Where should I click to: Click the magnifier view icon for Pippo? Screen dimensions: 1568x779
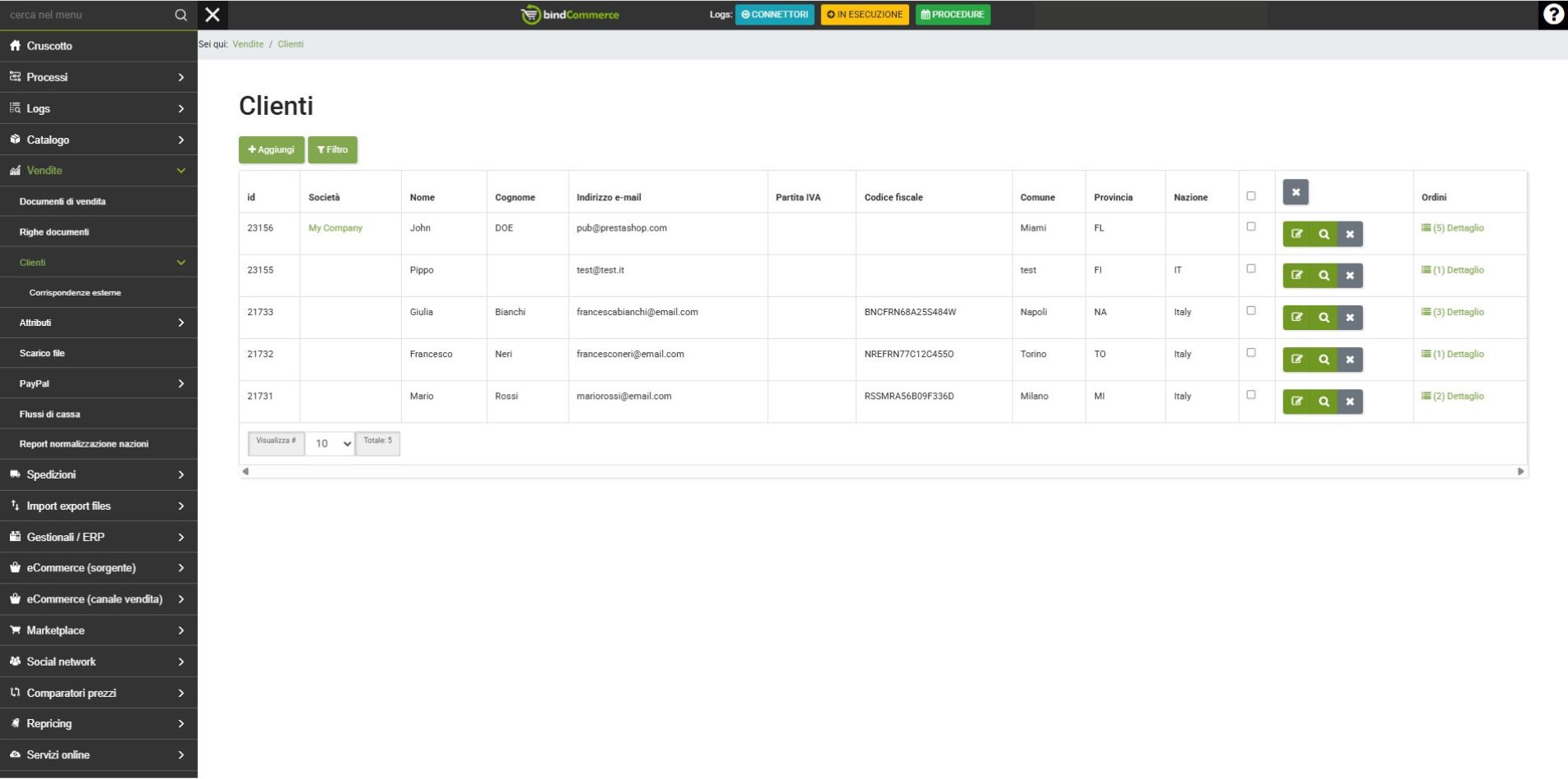click(x=1323, y=276)
